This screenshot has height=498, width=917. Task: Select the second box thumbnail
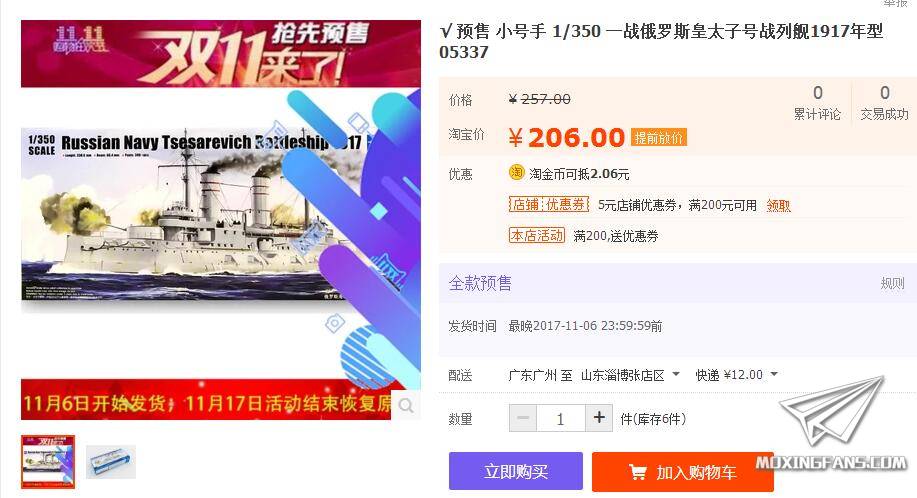(111, 462)
